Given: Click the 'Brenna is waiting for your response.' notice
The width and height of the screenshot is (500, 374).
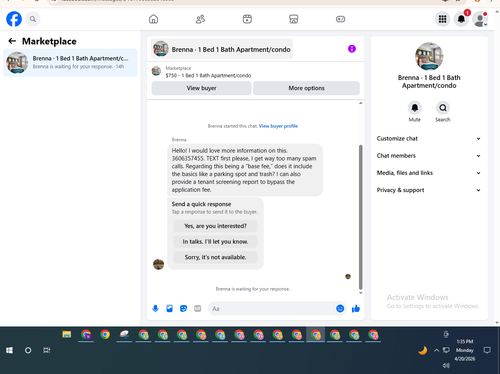Looking at the screenshot, I should click(x=253, y=289).
